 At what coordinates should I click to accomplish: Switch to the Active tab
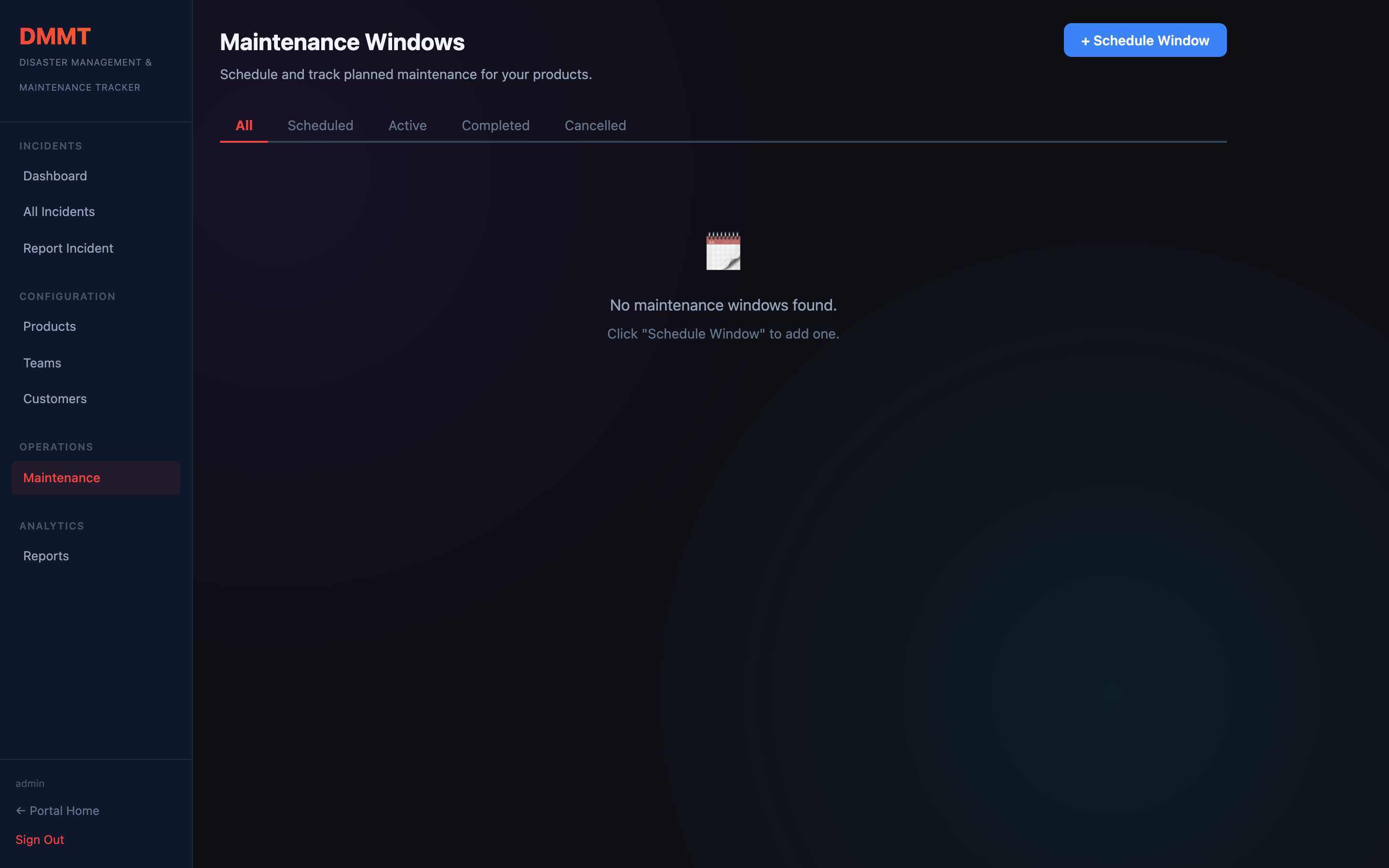pyautogui.click(x=408, y=125)
